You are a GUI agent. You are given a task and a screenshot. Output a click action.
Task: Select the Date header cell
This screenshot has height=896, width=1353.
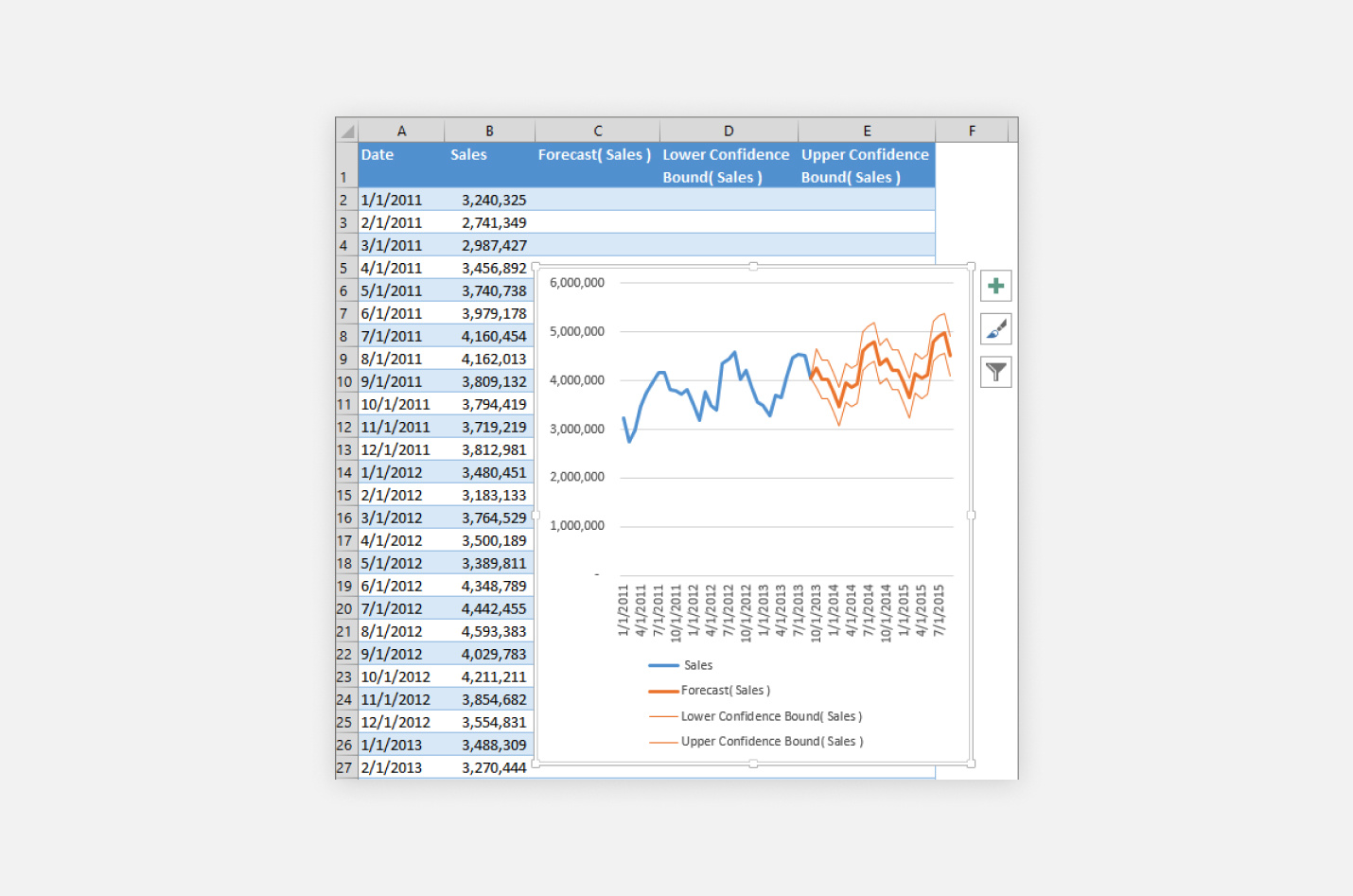pyautogui.click(x=401, y=165)
